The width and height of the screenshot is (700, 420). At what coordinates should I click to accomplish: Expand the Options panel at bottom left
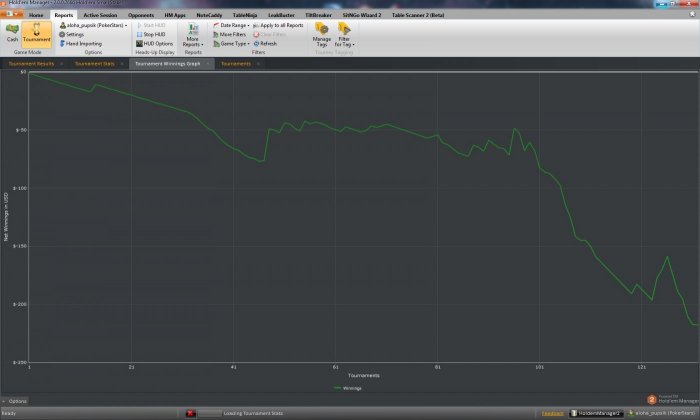16,401
